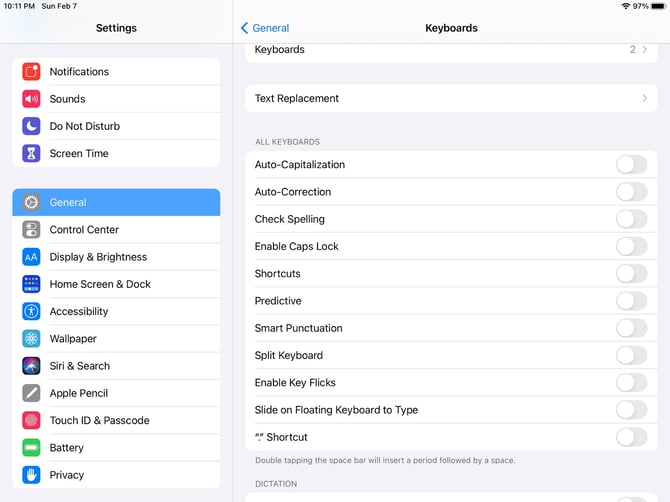Enable the Auto-Capitalization switch
Screen dimensions: 670x502
[x=631, y=165]
